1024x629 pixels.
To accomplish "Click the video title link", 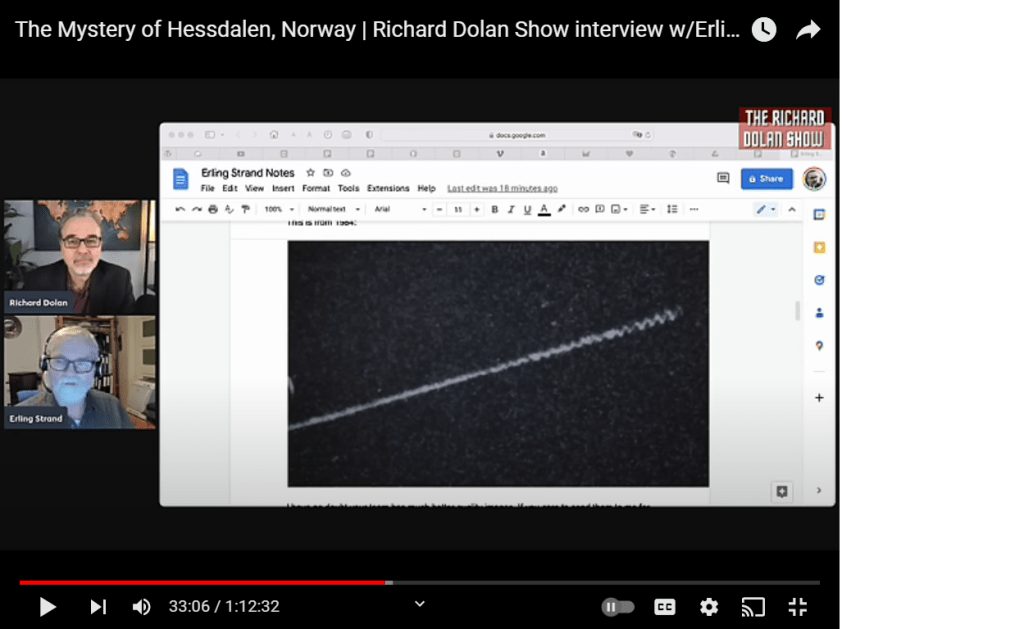I will pos(377,30).
